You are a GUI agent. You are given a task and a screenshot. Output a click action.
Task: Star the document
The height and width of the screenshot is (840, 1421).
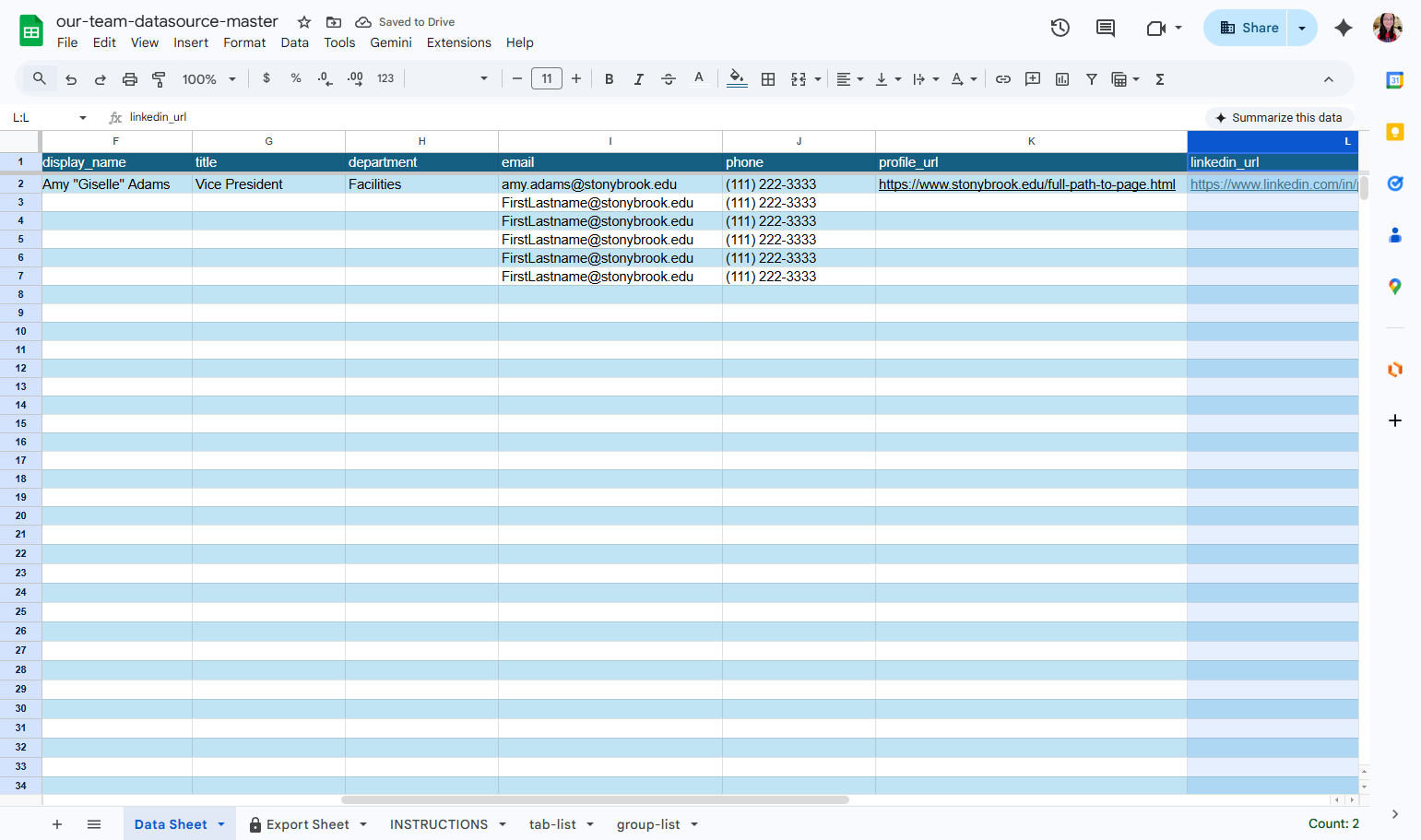click(304, 22)
